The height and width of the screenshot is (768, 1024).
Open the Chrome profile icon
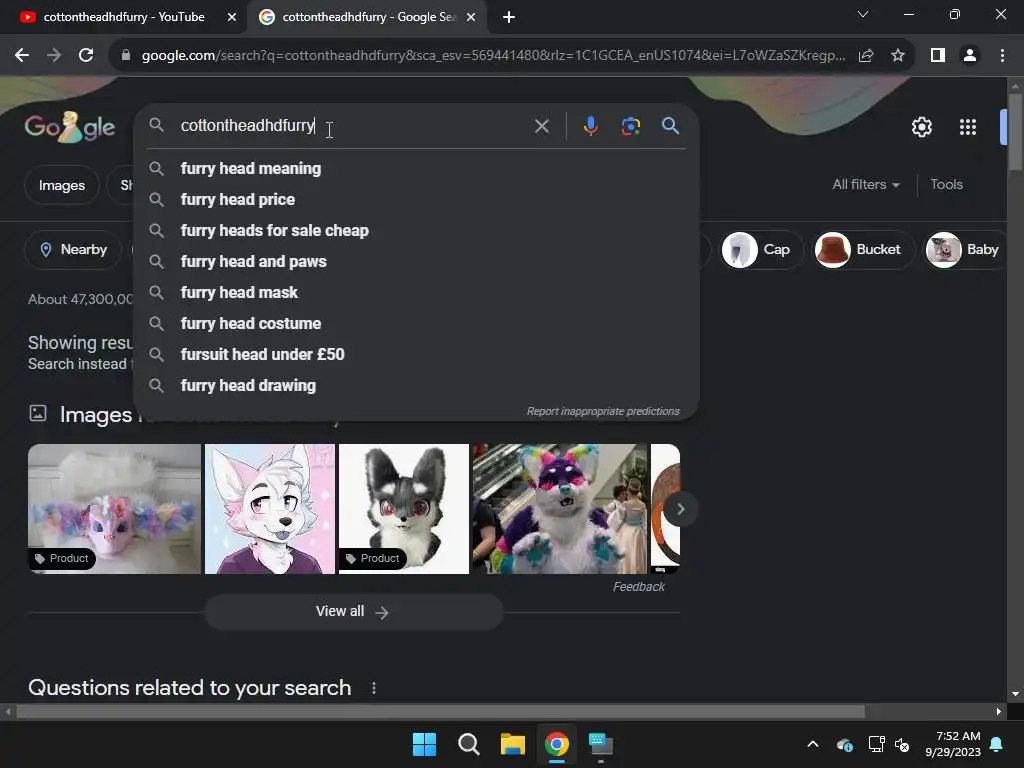click(970, 56)
